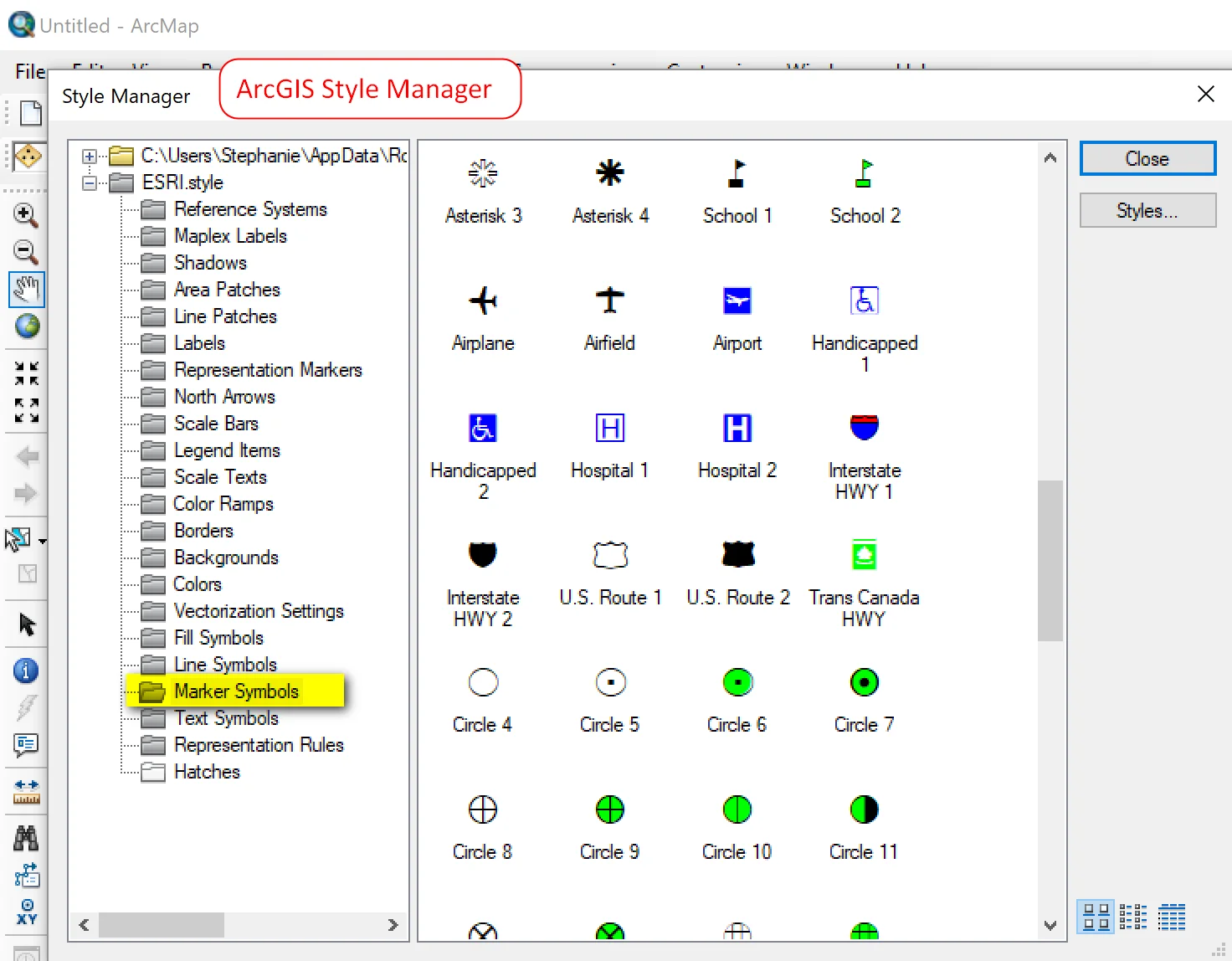Pick the Circle 10 marker
The width and height of the screenshot is (1232, 961).
point(737,809)
